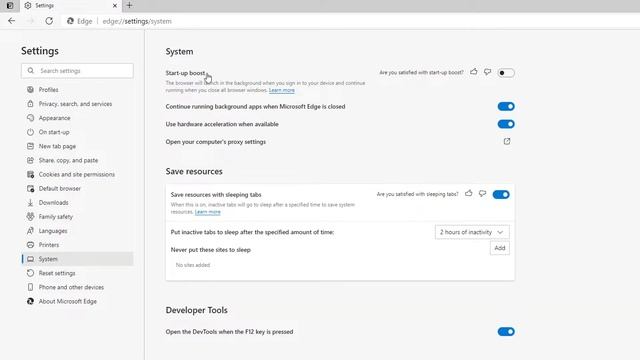Toggle hardware acceleration when available
This screenshot has width=640, height=360.
pyautogui.click(x=506, y=124)
